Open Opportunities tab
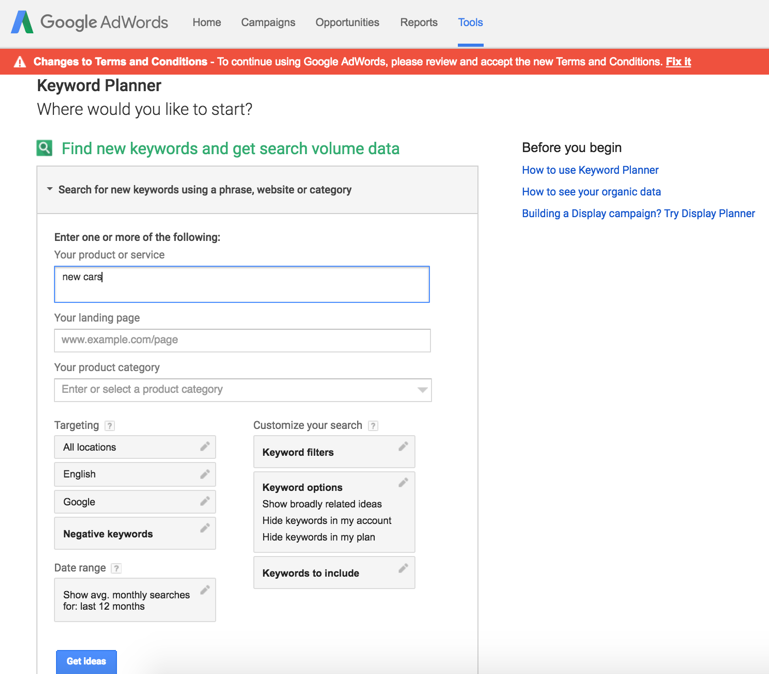Image resolution: width=769 pixels, height=674 pixels. pos(347,23)
